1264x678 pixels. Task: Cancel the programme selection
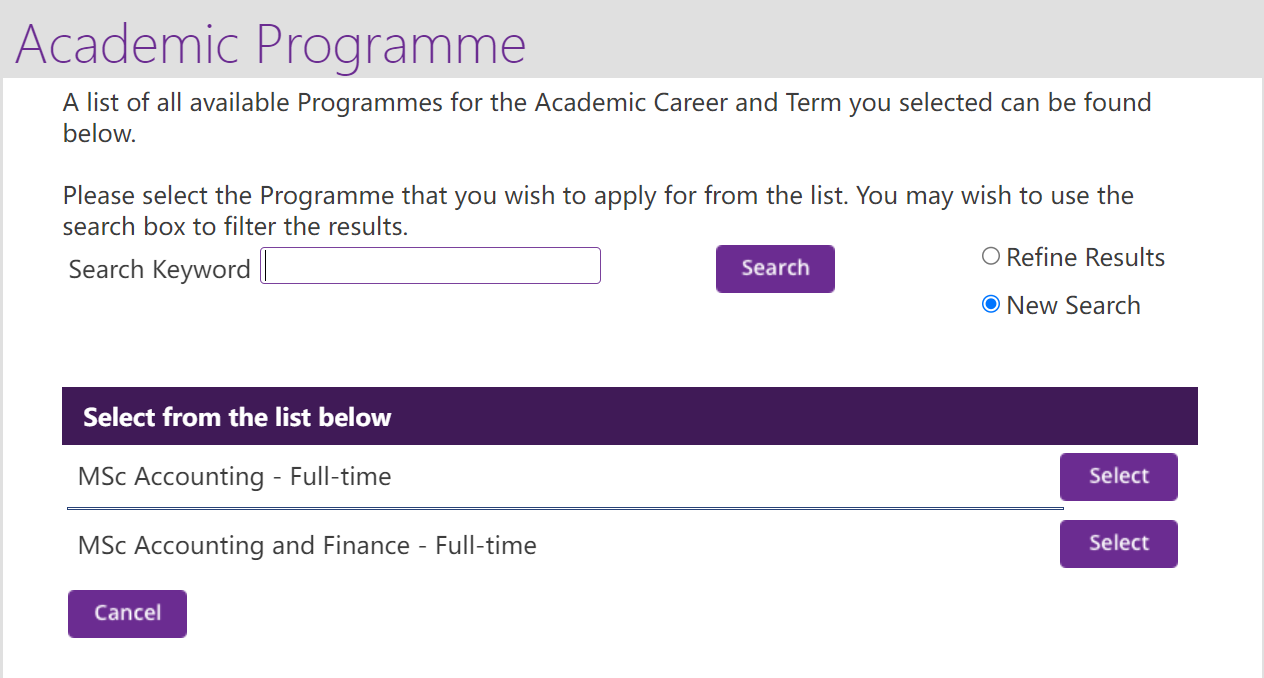point(127,613)
